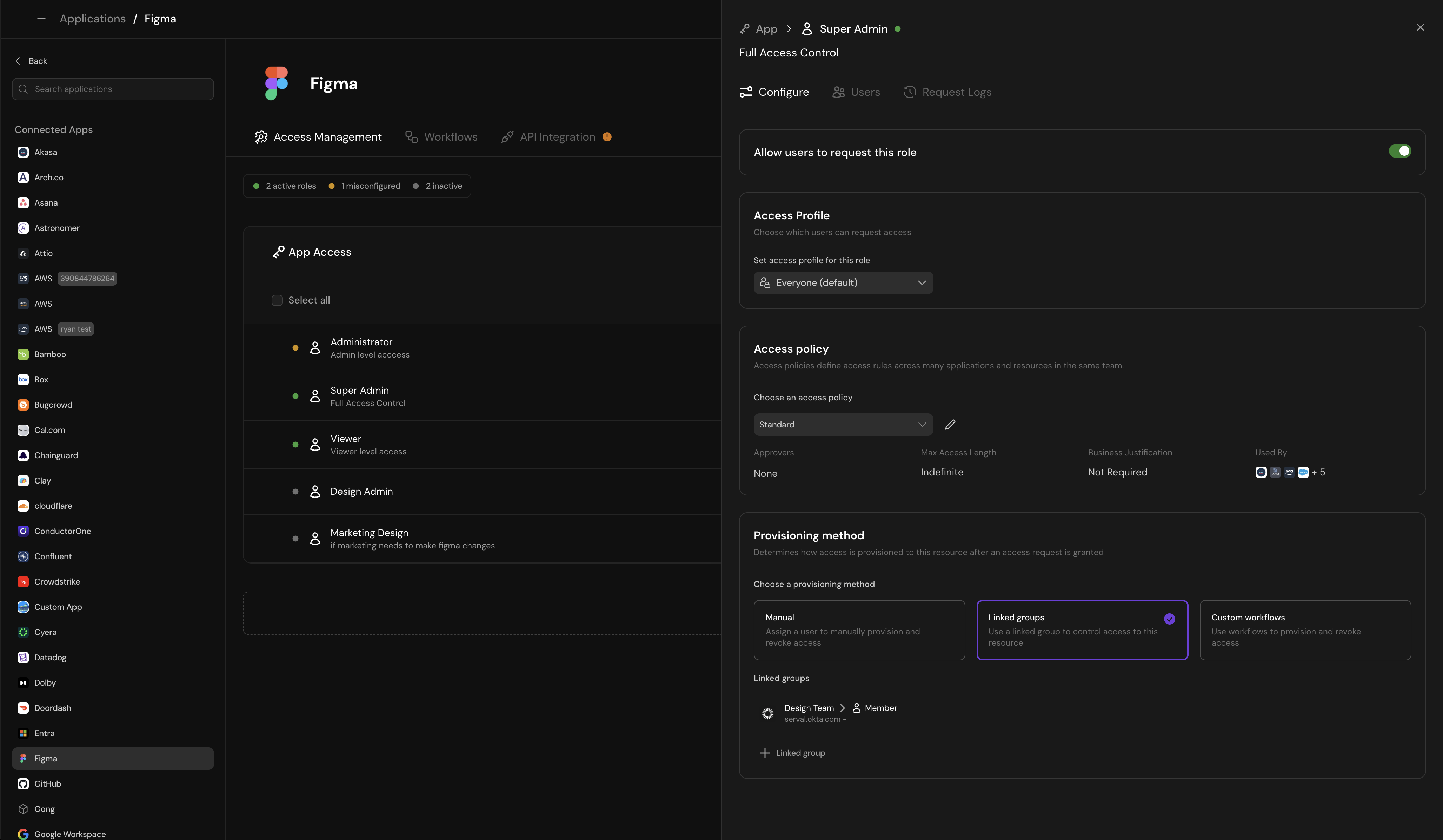Image resolution: width=1443 pixels, height=840 pixels.
Task: Select the Linked groups provisioning method card
Action: 1082,630
